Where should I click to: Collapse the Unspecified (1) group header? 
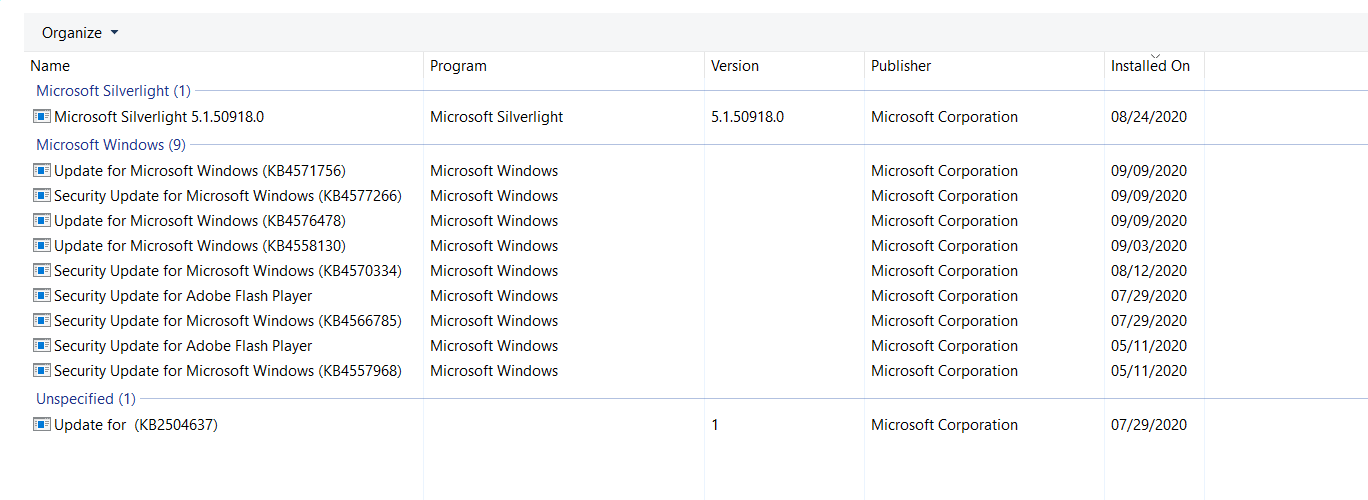[86, 399]
